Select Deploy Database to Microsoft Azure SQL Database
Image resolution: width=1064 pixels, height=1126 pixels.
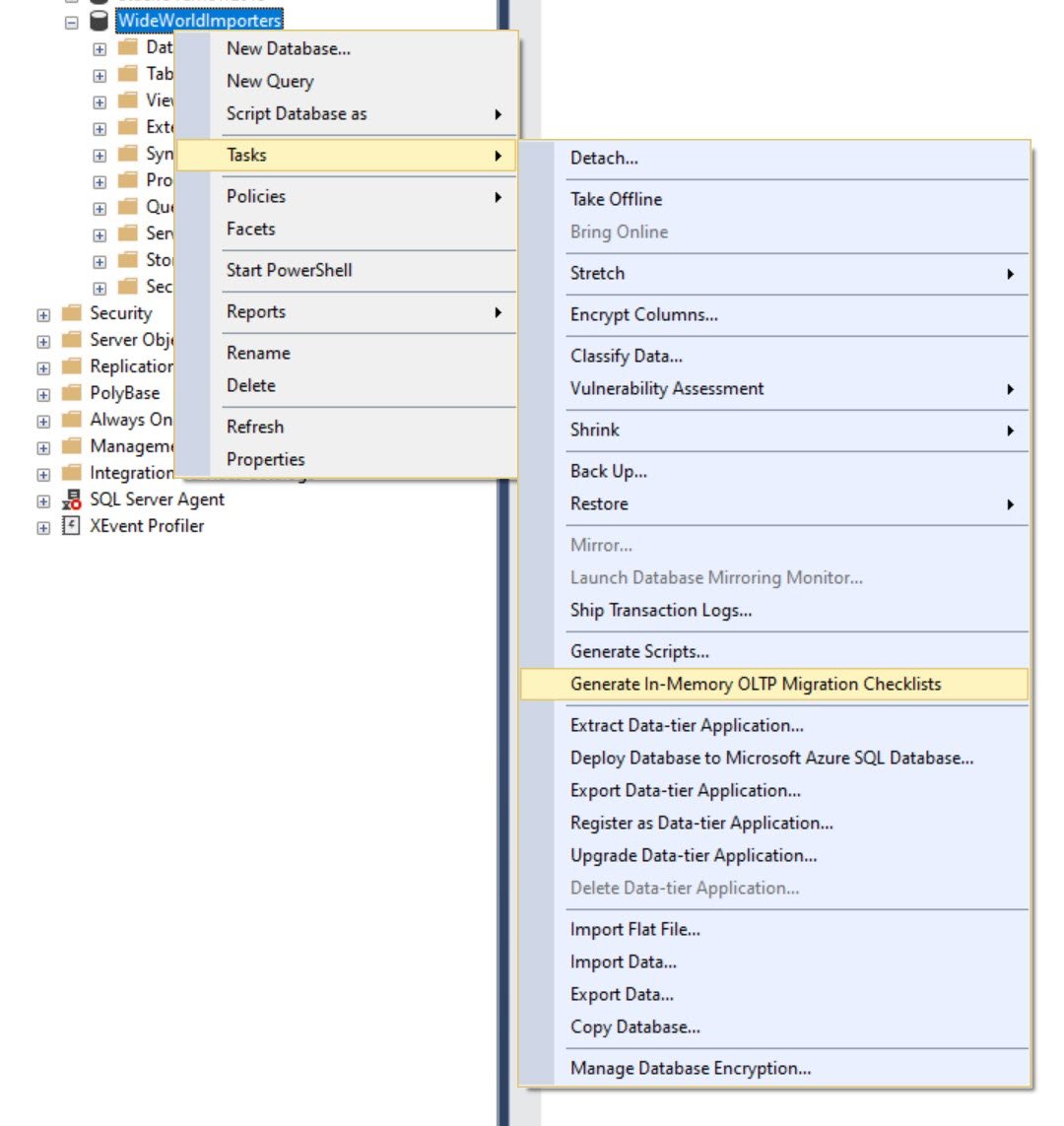click(x=774, y=759)
